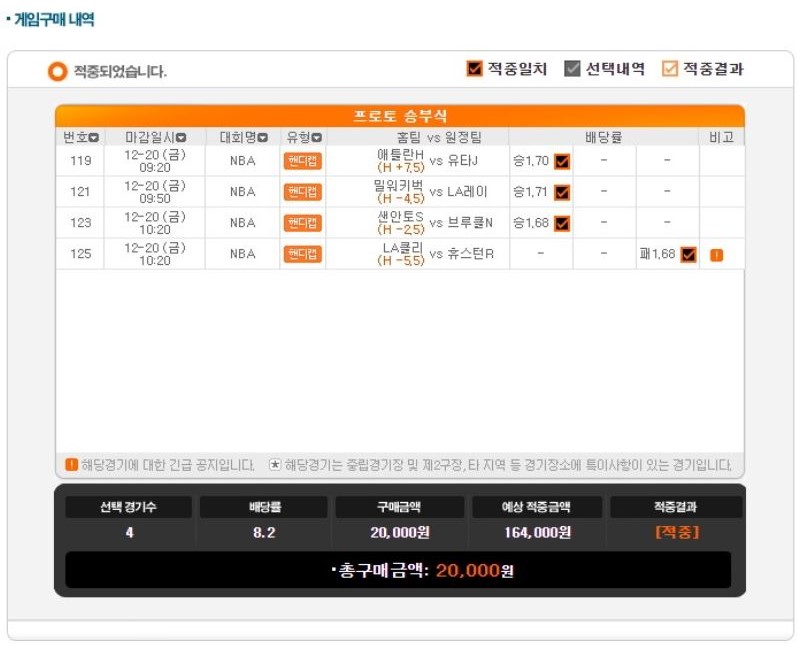Viewport: 797px width, 646px height.
Task: Toggle the 적중일치 checkbox
Action: (x=474, y=69)
